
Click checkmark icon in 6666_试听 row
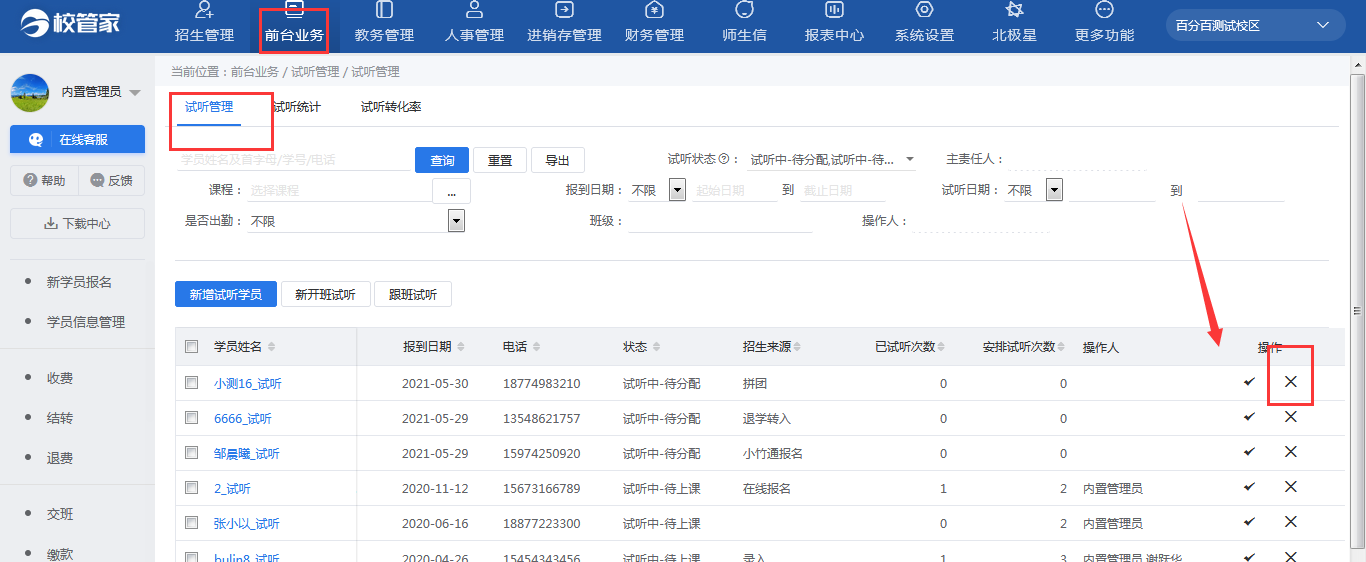point(1249,417)
